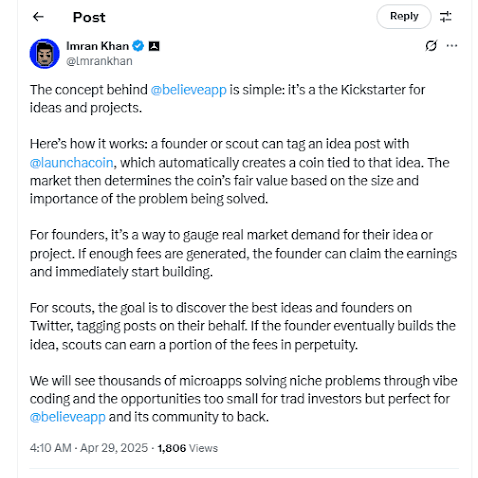Click the "Here's how it works" paragraph

tap(239, 171)
